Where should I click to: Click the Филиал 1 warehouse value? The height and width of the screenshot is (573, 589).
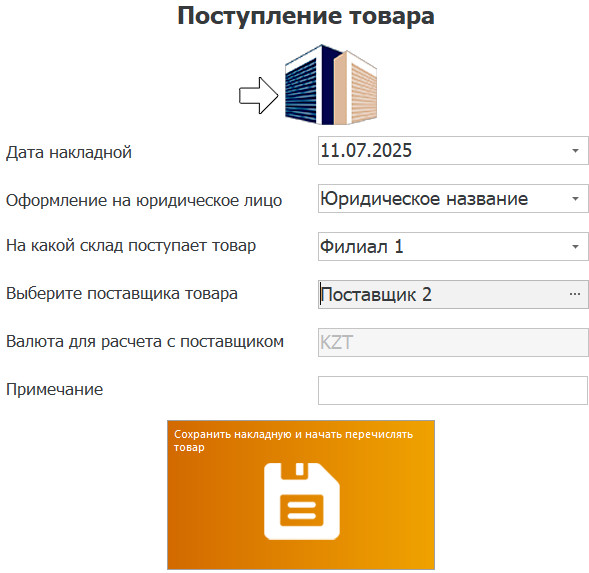[362, 246]
